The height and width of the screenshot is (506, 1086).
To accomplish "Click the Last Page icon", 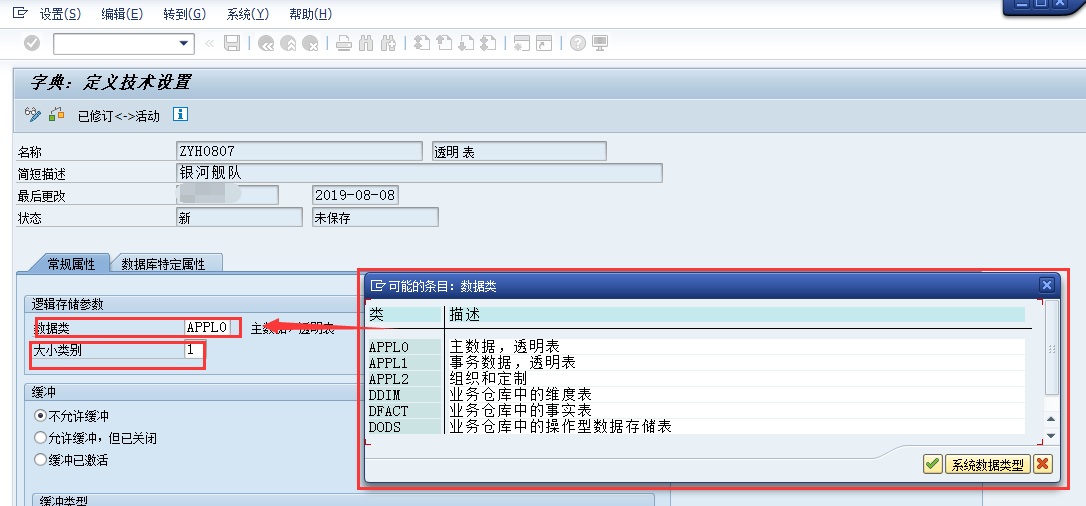I will coord(488,44).
